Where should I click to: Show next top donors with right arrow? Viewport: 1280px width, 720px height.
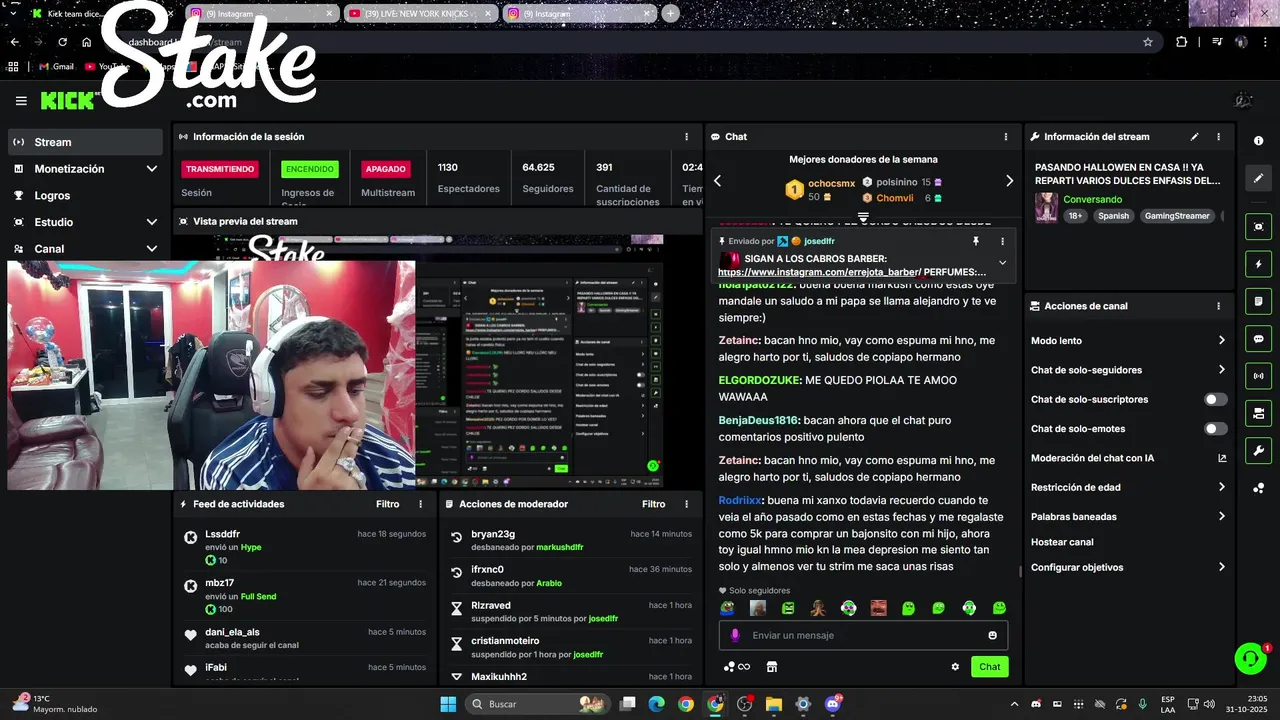click(1009, 181)
